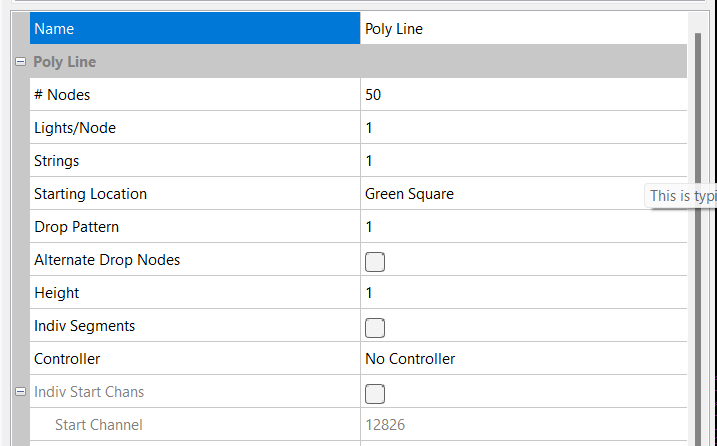This screenshot has height=446, width=717.
Task: Select the Controller property label
Action: click(195, 359)
